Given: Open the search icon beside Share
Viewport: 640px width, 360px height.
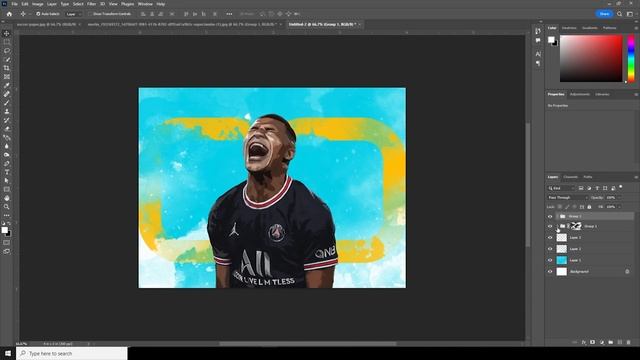Looking at the screenshot, I should click(620, 14).
